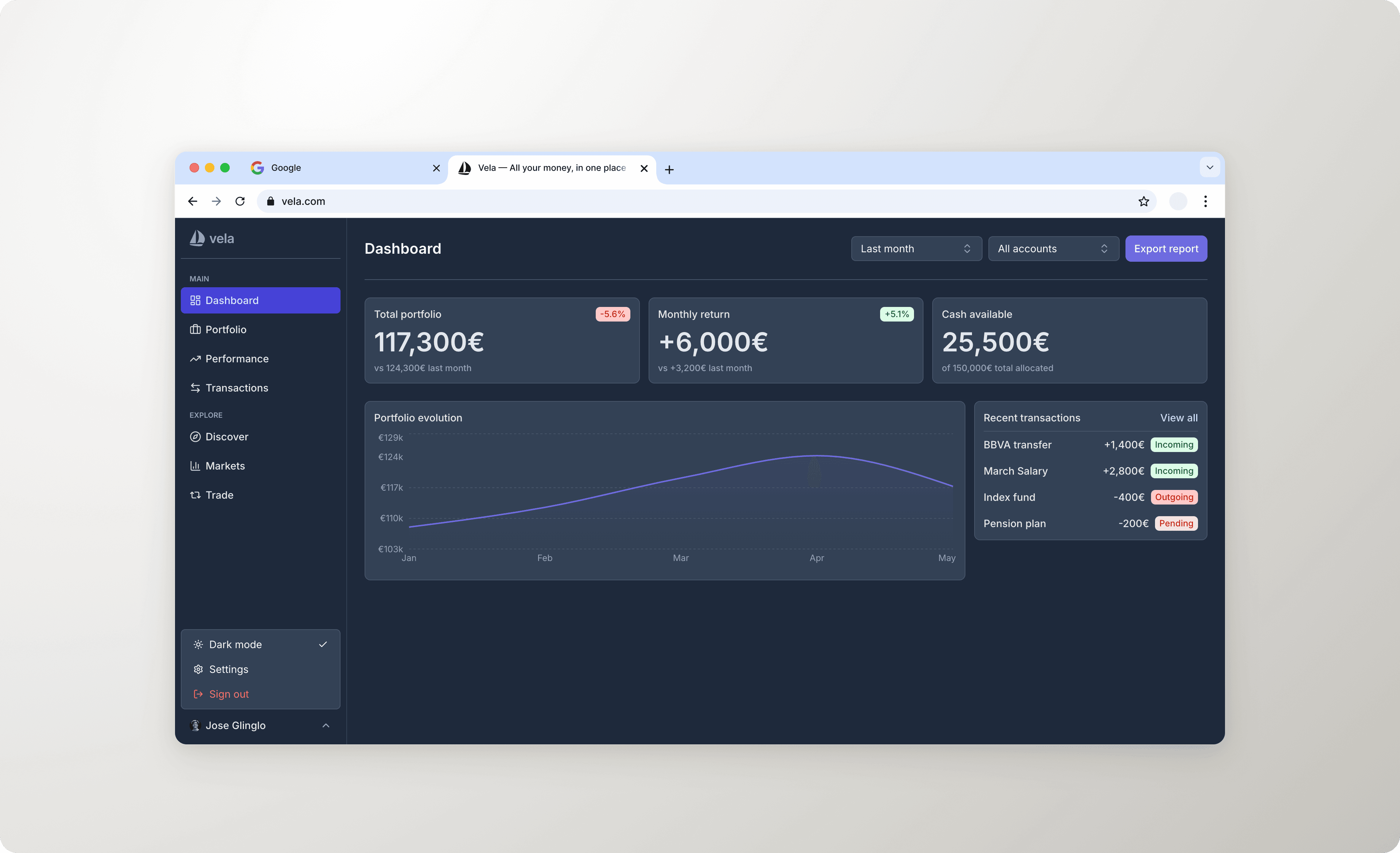Click the Discover compass icon
This screenshot has height=853, width=1400.
(x=195, y=437)
